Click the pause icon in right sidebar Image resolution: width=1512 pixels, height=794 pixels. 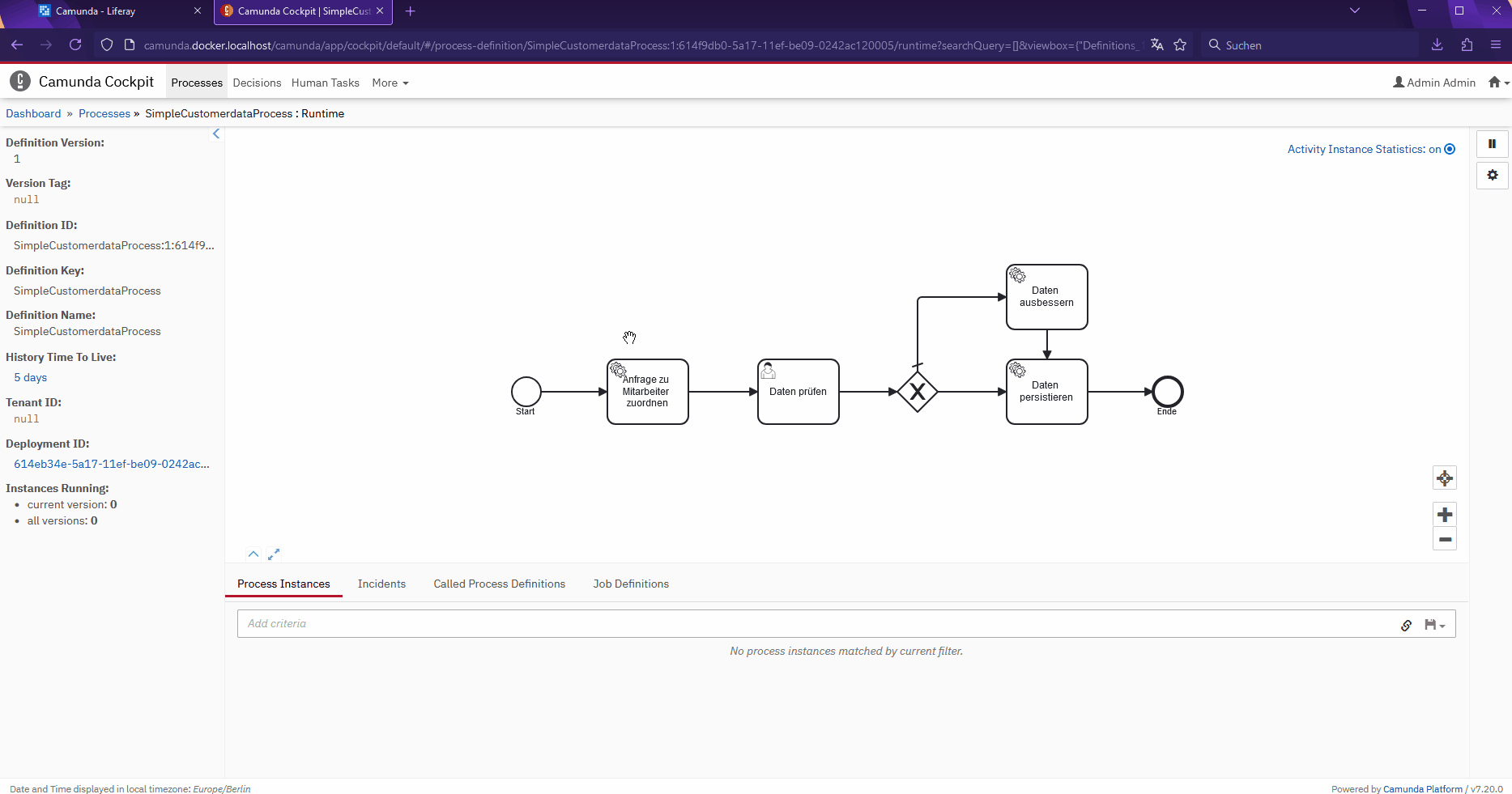point(1492,144)
